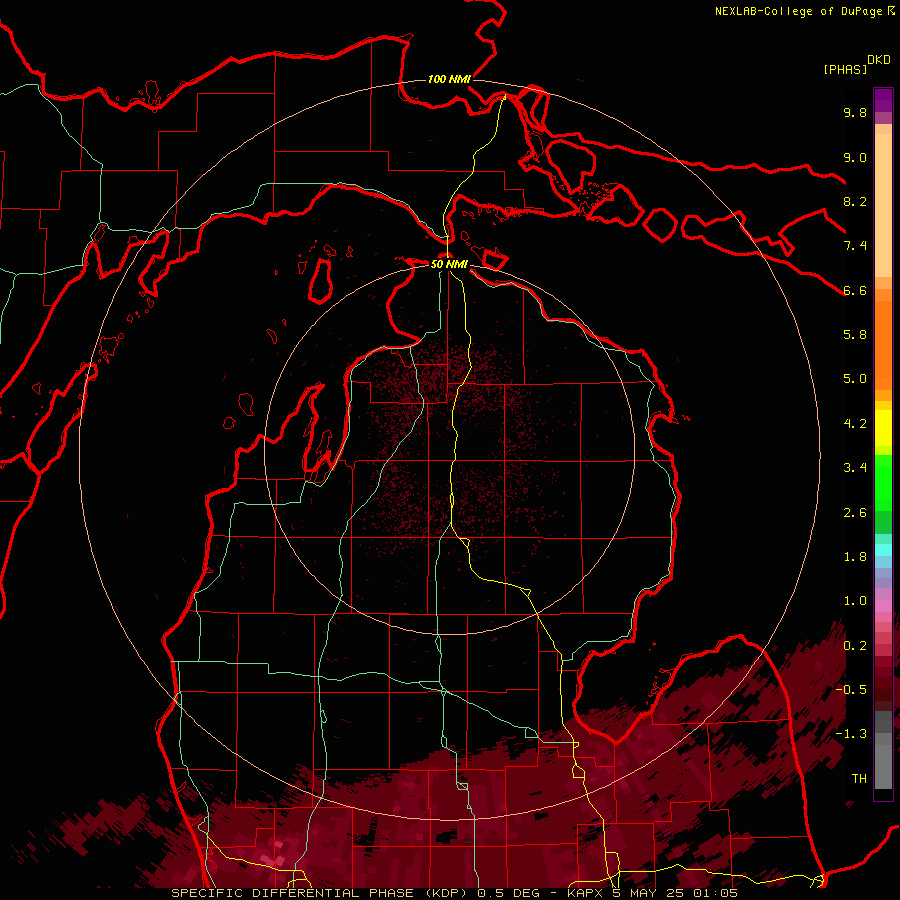Image resolution: width=900 pixels, height=900 pixels.
Task: Select the 0.2 legend value
Action: [x=855, y=646]
